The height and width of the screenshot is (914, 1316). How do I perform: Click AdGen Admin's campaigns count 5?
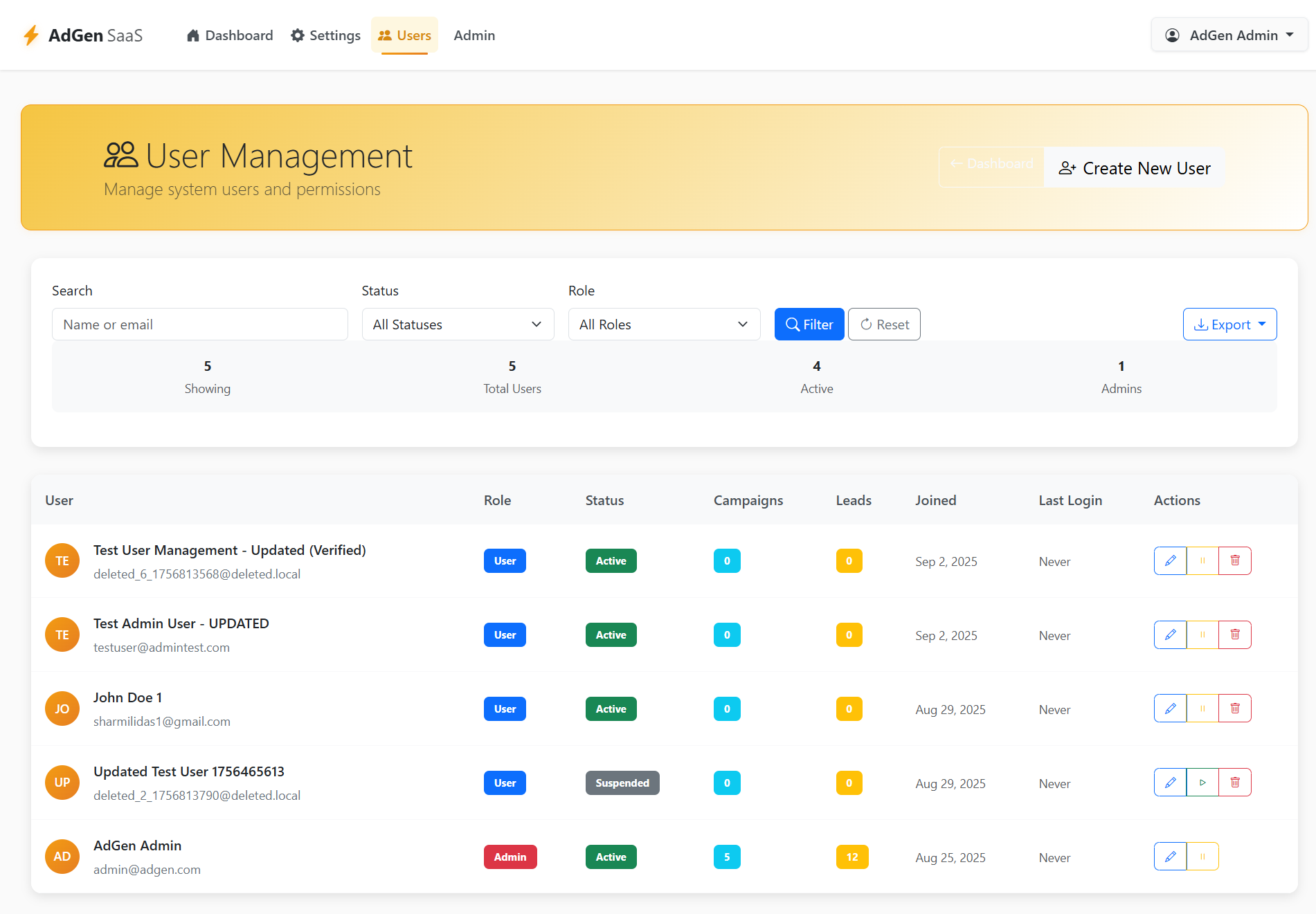tap(727, 857)
